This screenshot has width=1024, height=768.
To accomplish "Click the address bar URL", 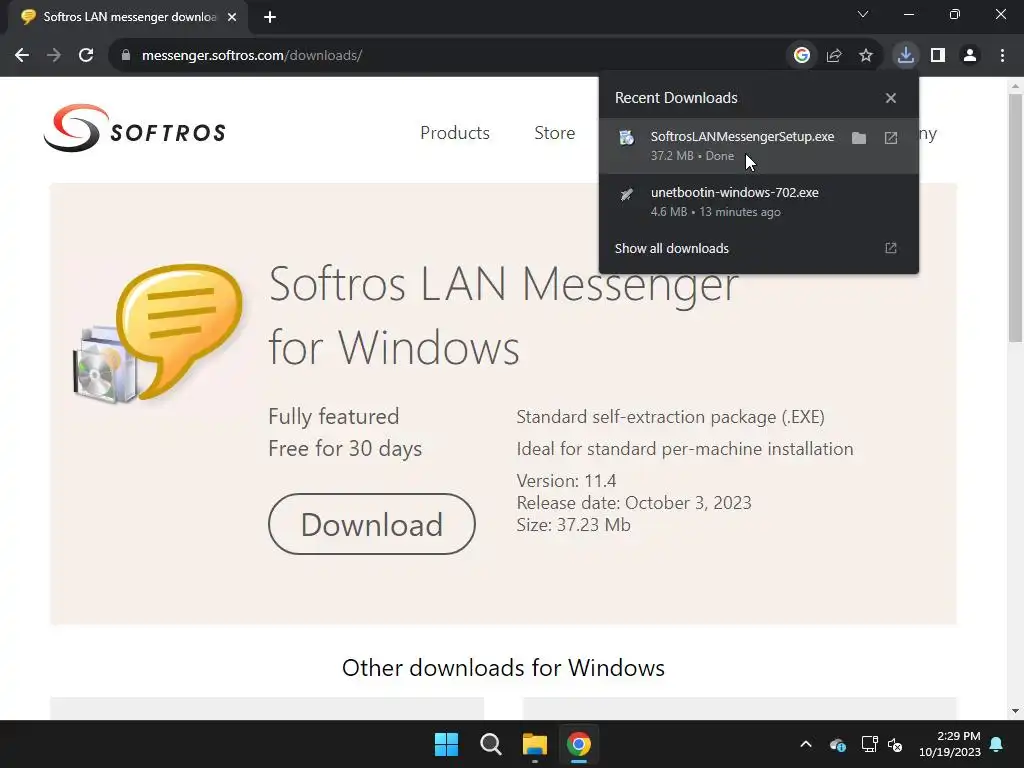I will 252,56.
